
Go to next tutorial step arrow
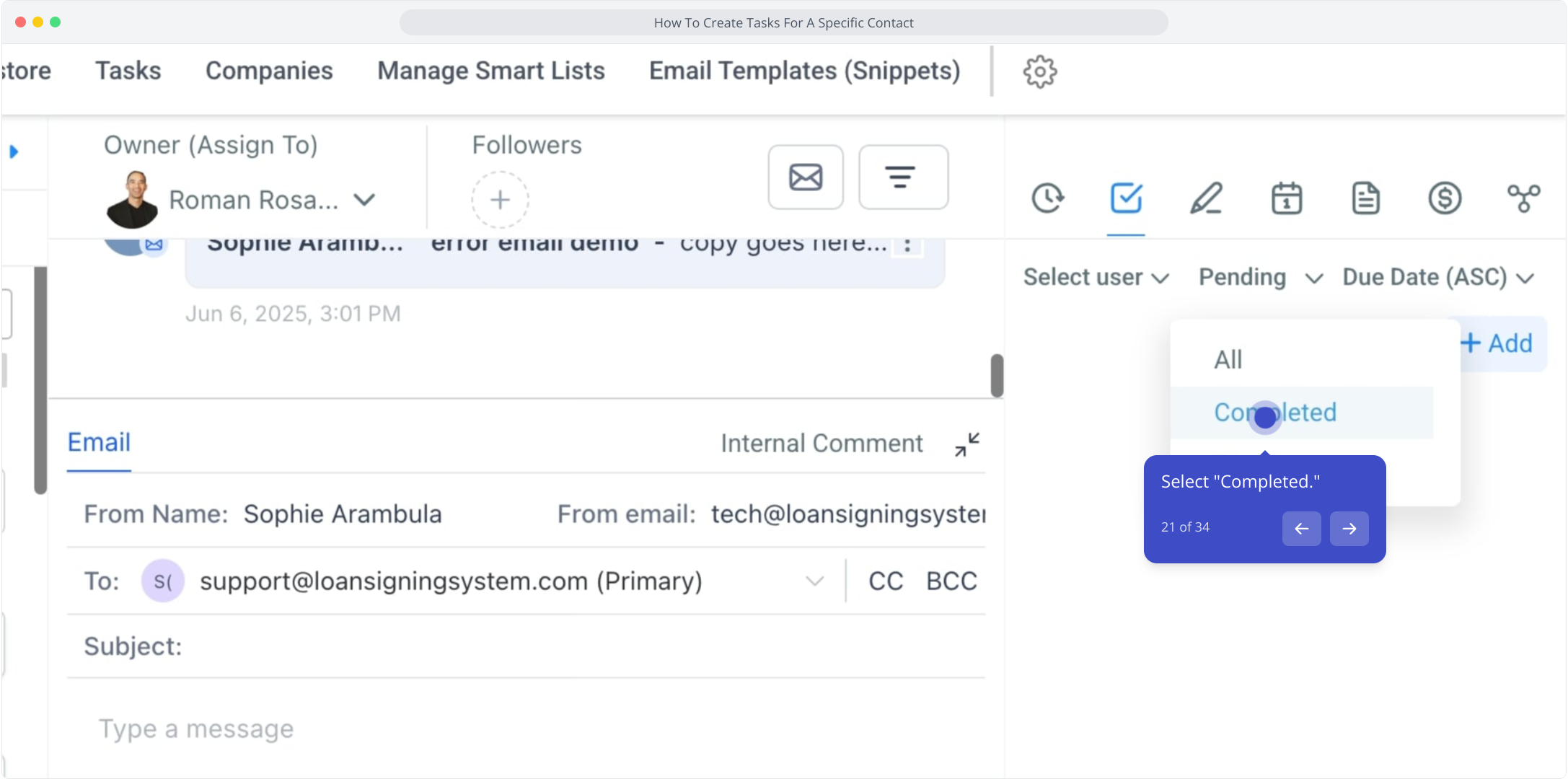1349,529
